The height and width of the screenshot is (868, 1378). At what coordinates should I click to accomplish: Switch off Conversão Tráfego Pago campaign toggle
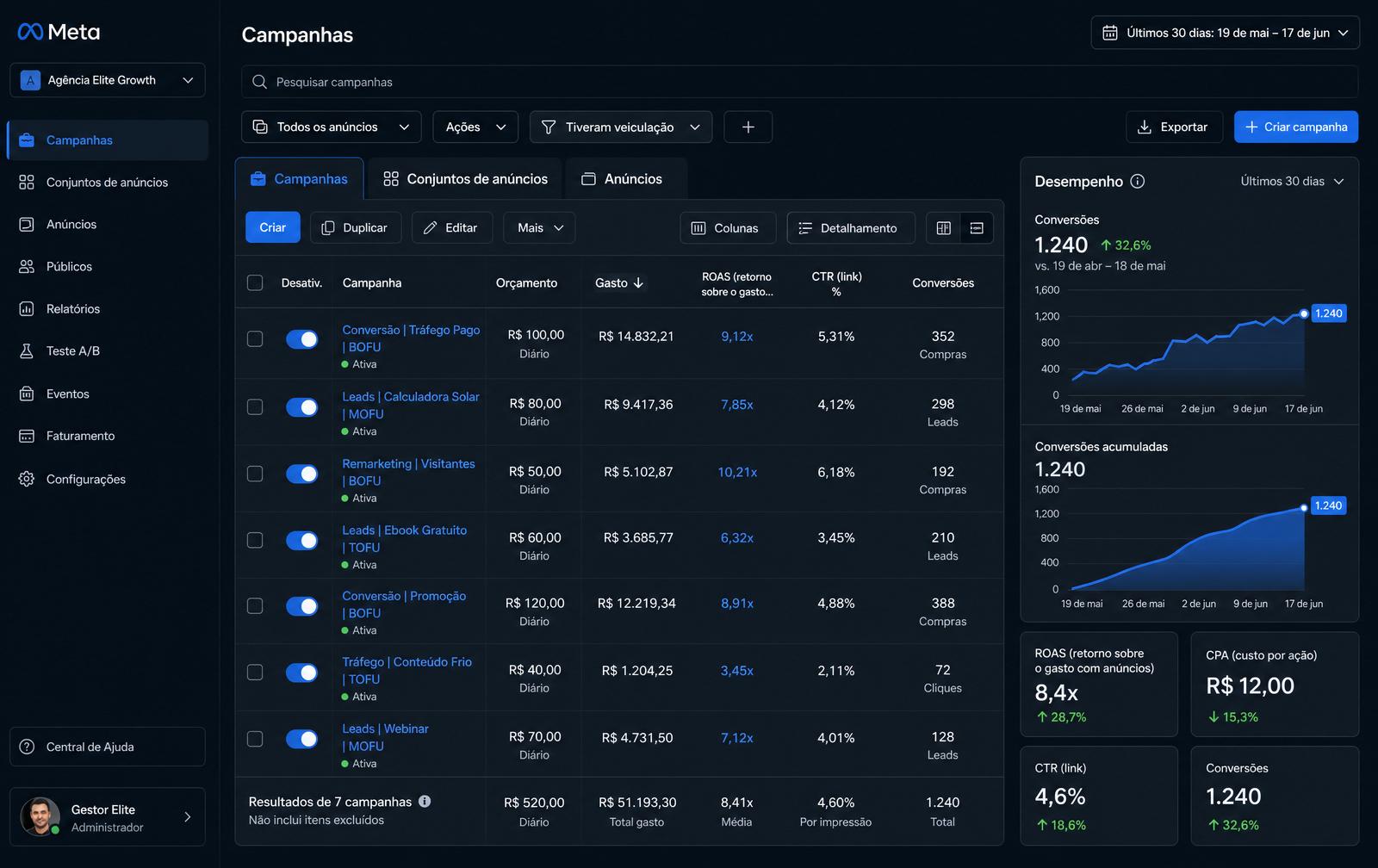[301, 339]
